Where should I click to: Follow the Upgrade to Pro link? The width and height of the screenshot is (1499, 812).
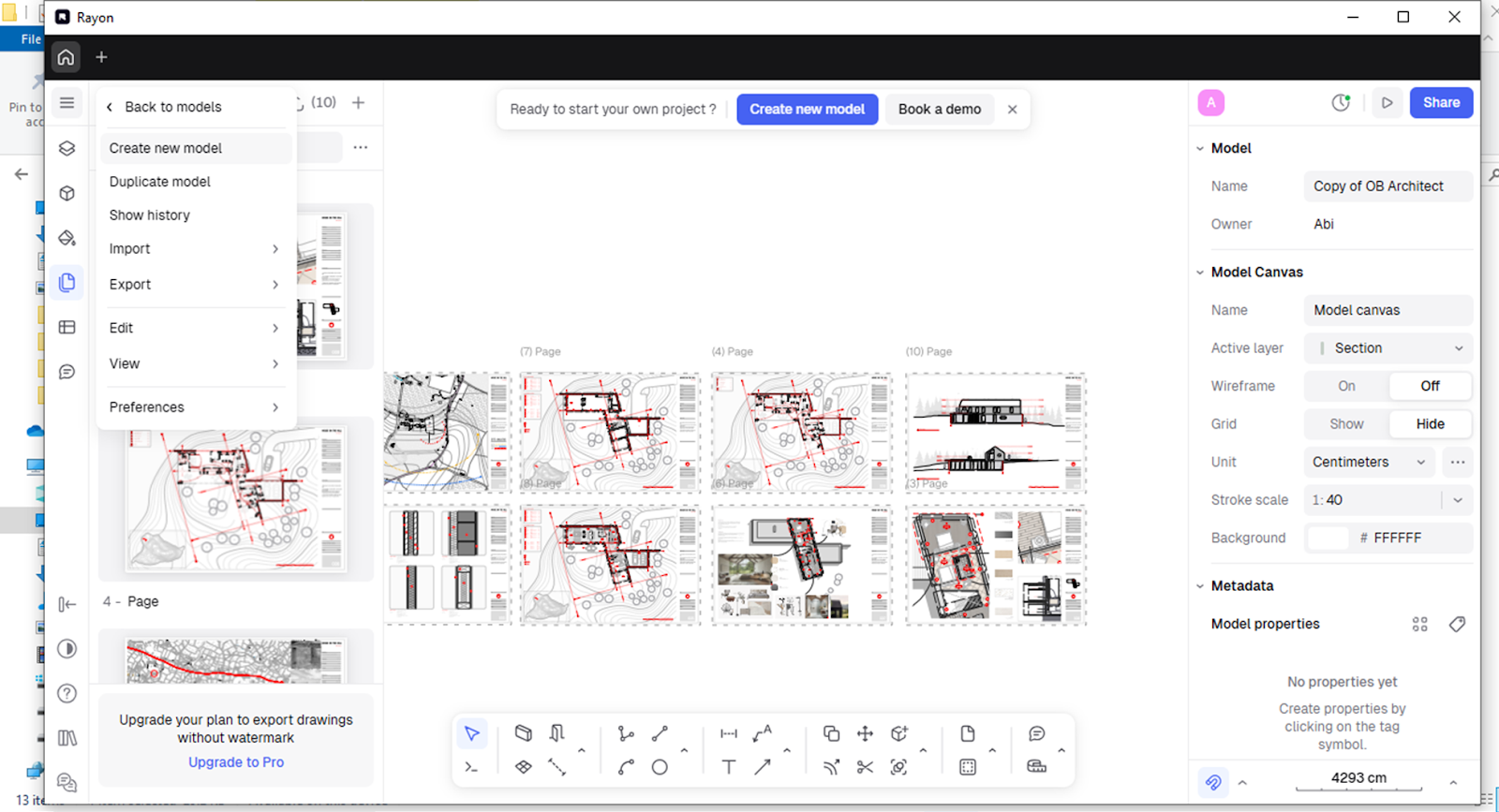pyautogui.click(x=236, y=762)
